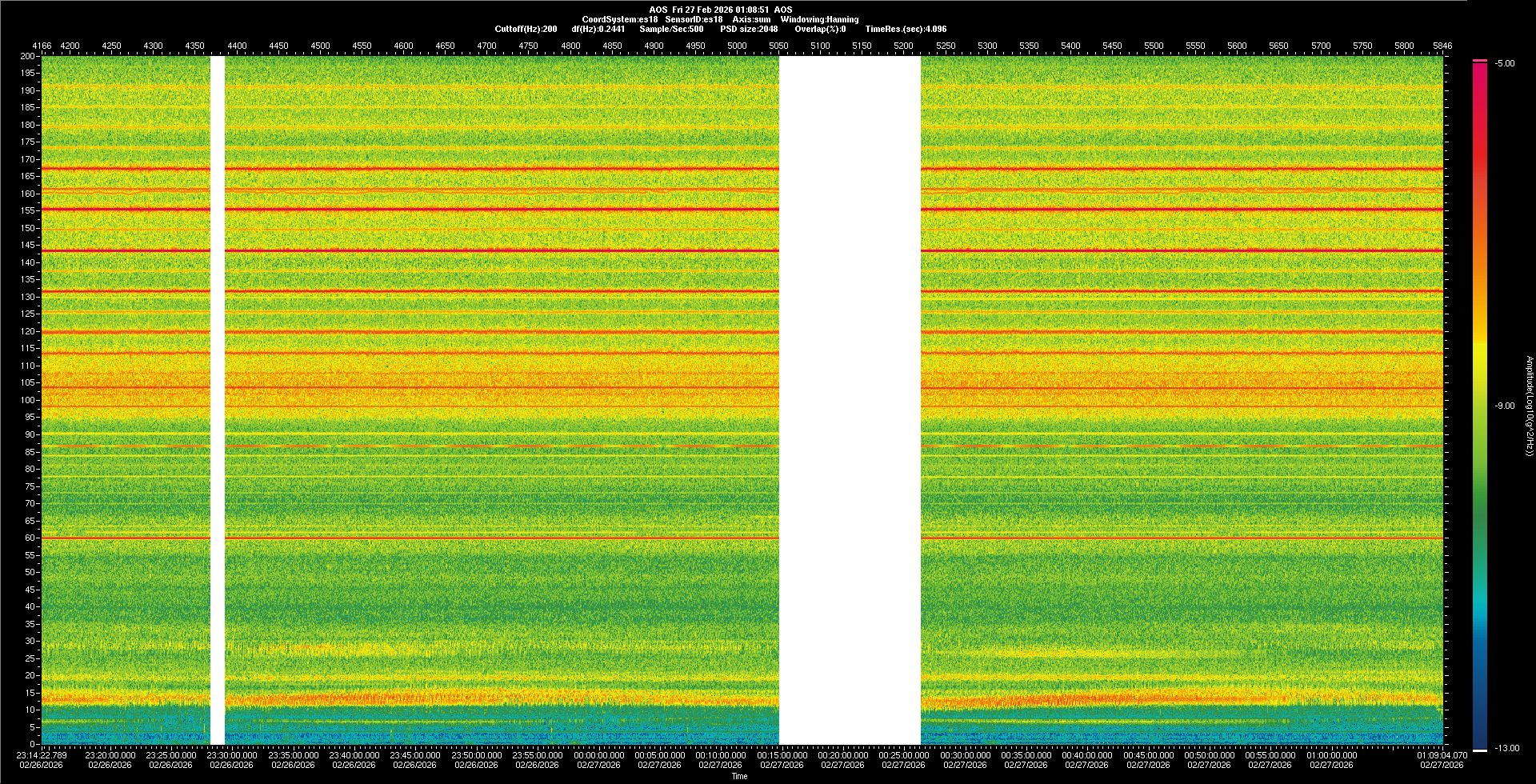
Task: Click the 5000 tick on the top axis
Action: tap(737, 46)
